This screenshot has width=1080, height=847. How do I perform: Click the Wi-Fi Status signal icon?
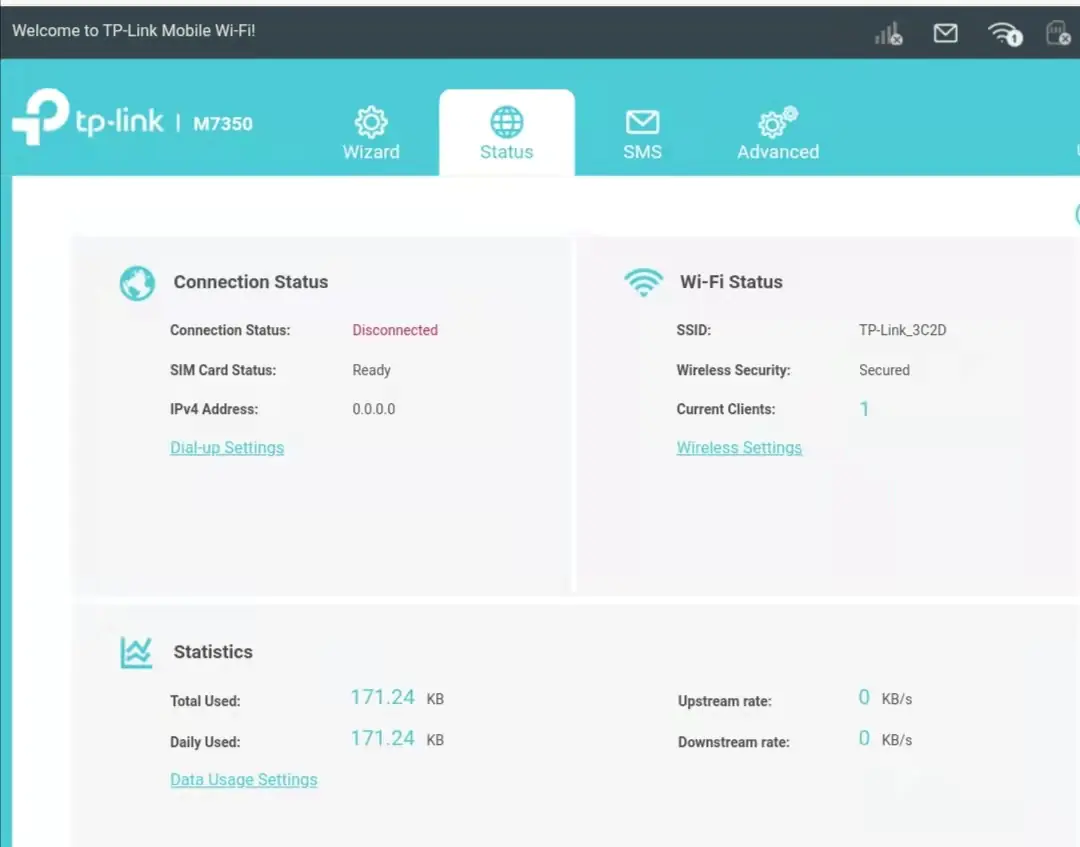pos(644,281)
